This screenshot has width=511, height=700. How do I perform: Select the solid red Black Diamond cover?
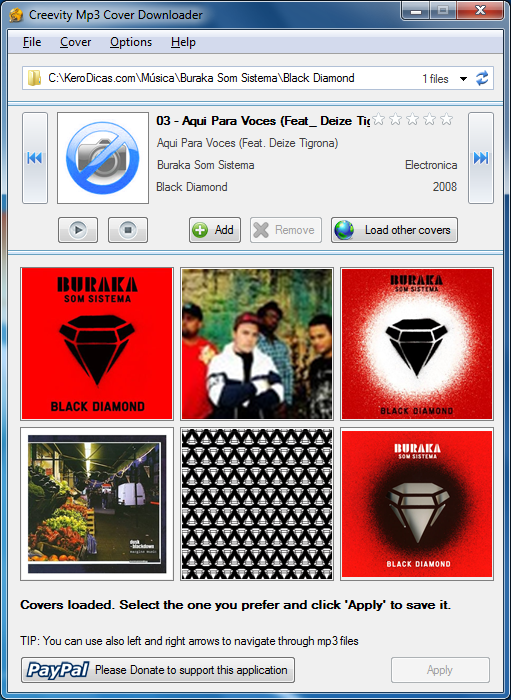click(x=97, y=344)
